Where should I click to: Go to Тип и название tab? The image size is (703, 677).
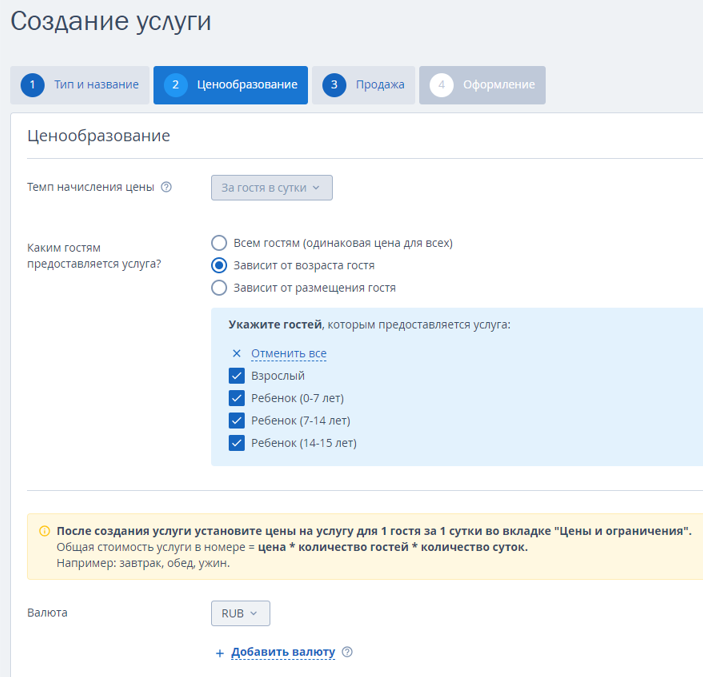[x=80, y=85]
